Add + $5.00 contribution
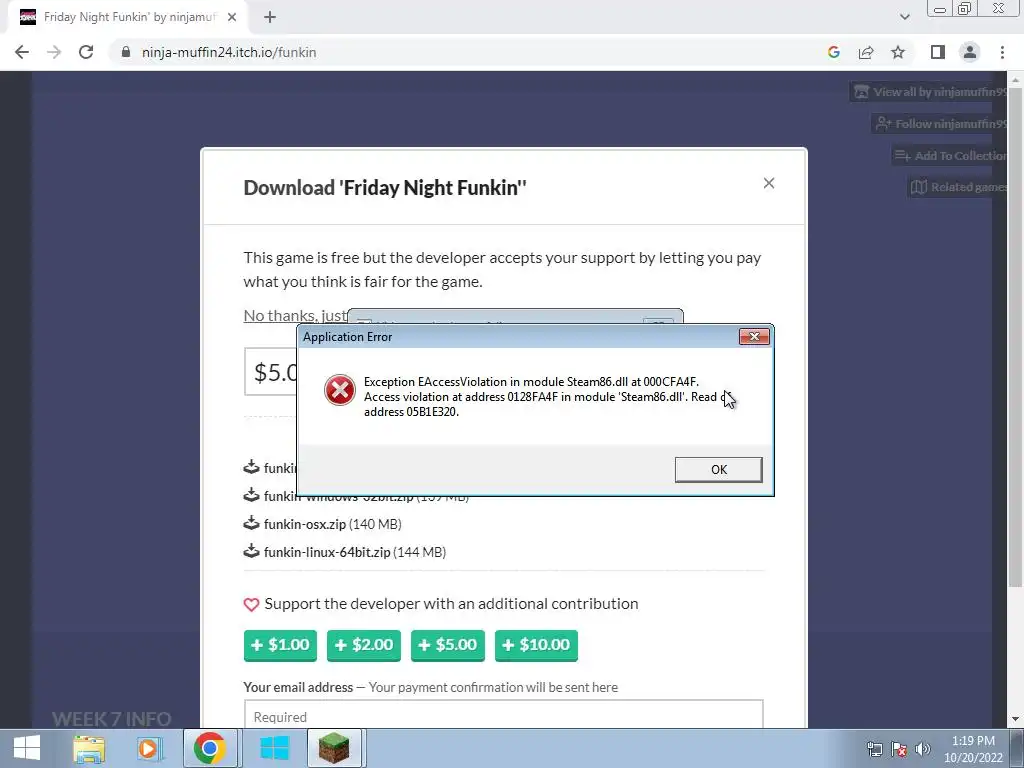Viewport: 1024px width, 768px height. [447, 645]
